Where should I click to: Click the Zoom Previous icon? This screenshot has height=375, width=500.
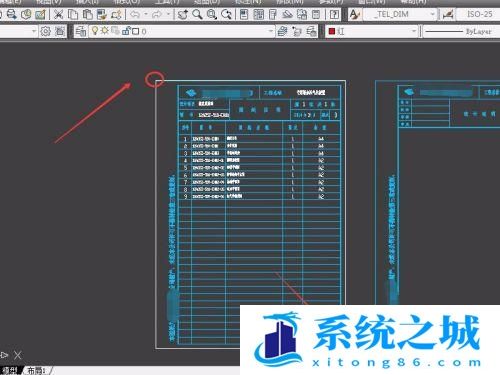click(x=226, y=14)
